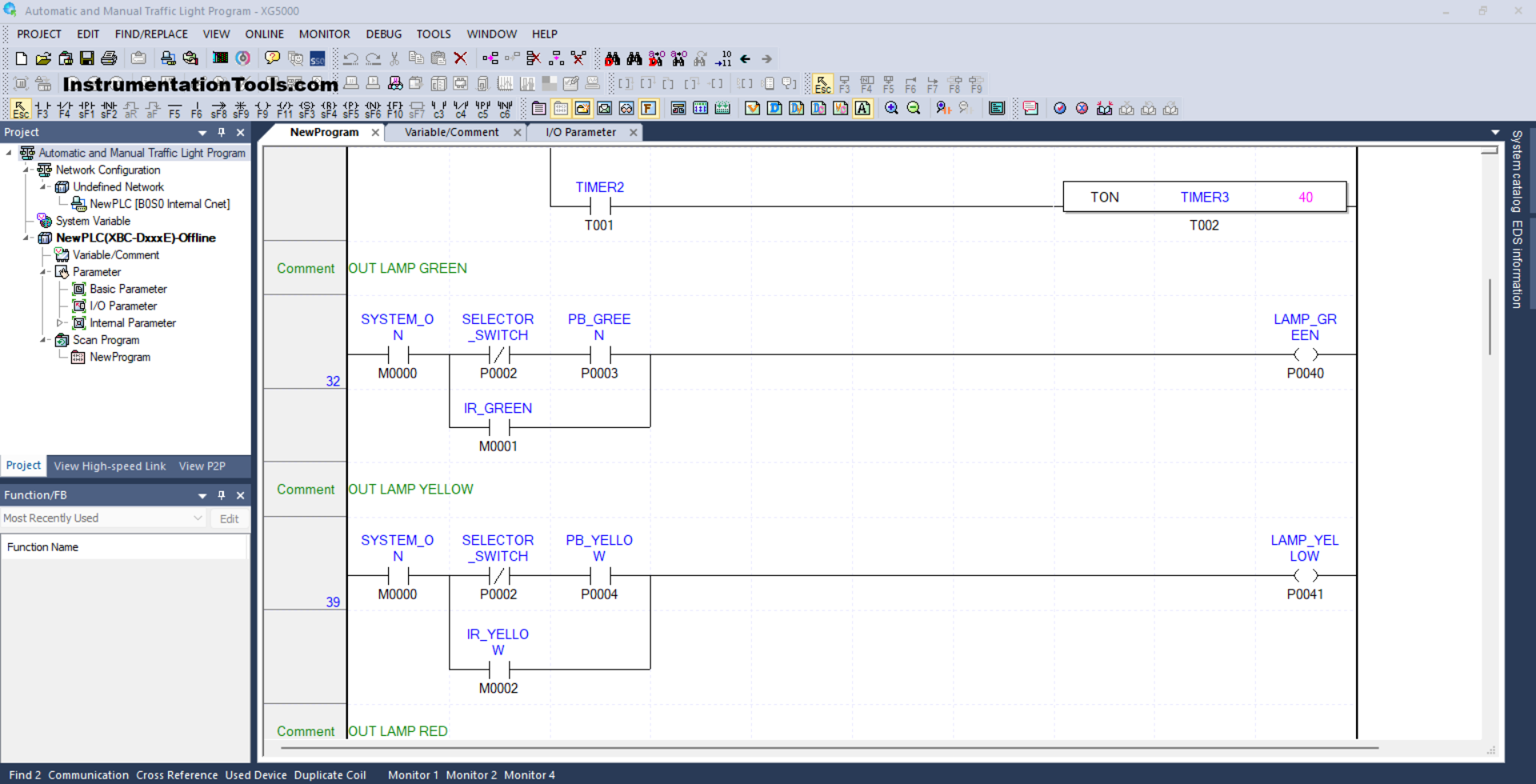Open the document tab list dropdown arrow
This screenshot has height=784, width=1536.
(1495, 132)
